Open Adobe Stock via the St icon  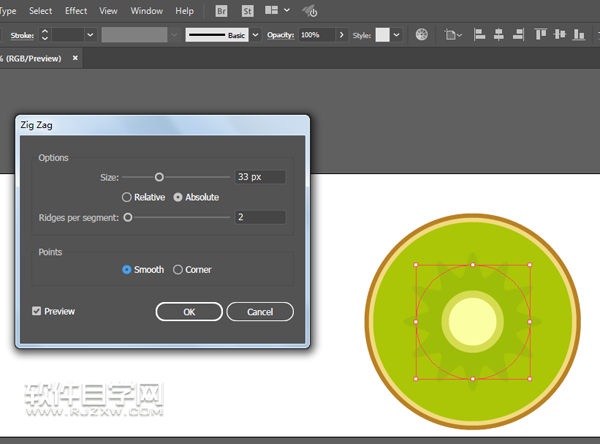[x=246, y=11]
